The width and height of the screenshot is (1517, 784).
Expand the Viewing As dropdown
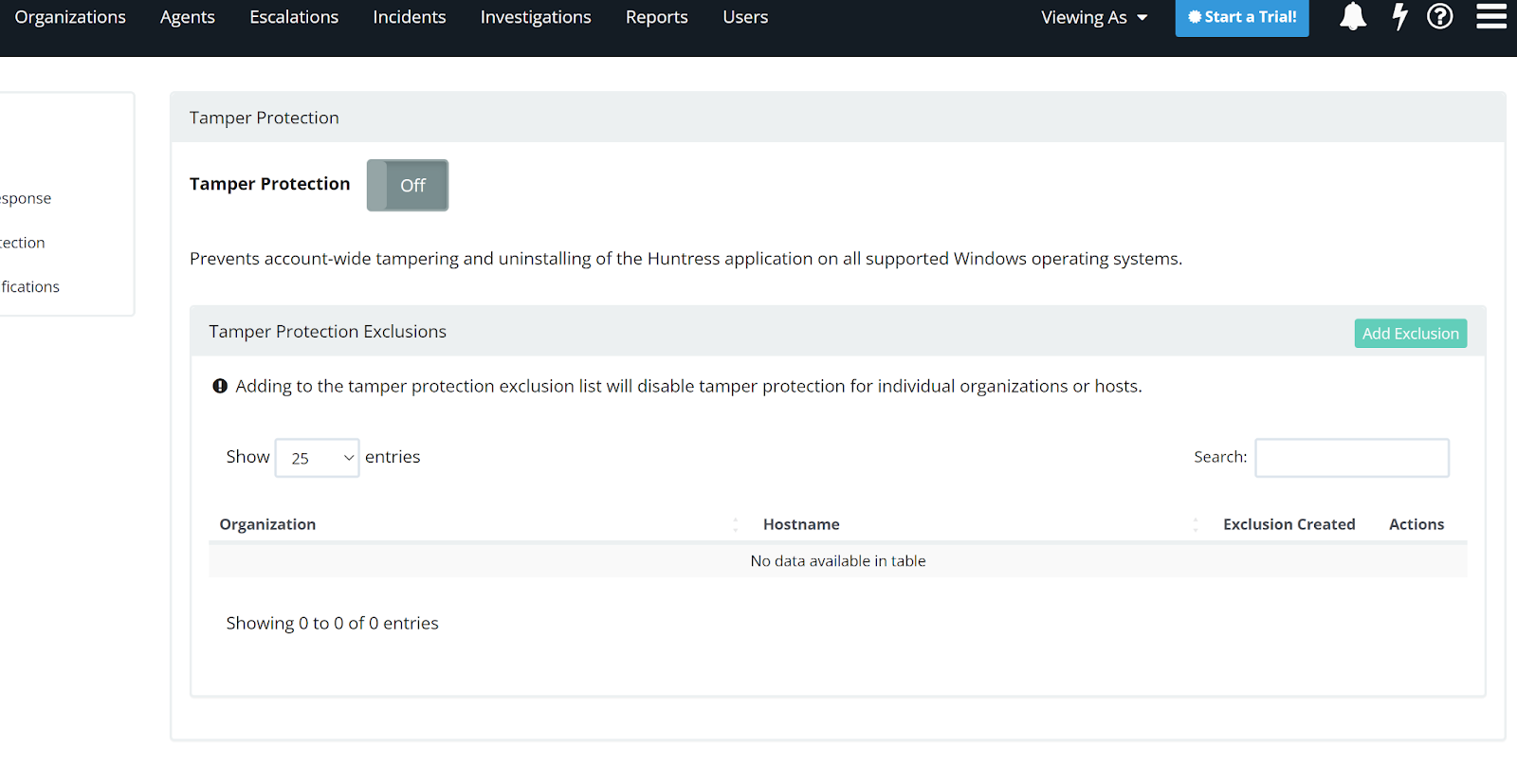tap(1094, 18)
